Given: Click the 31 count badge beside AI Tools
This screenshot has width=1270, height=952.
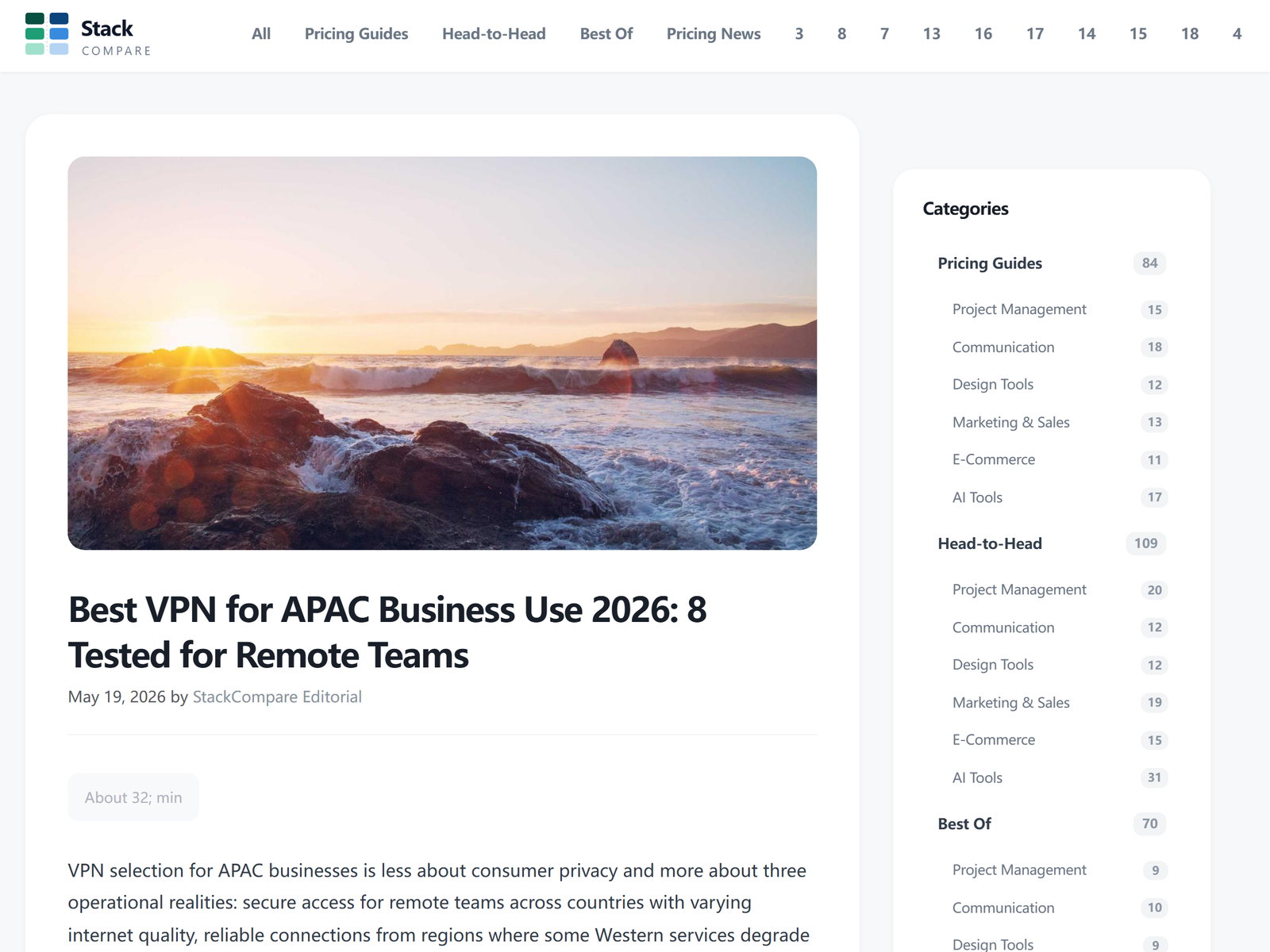Looking at the screenshot, I should click(1155, 777).
